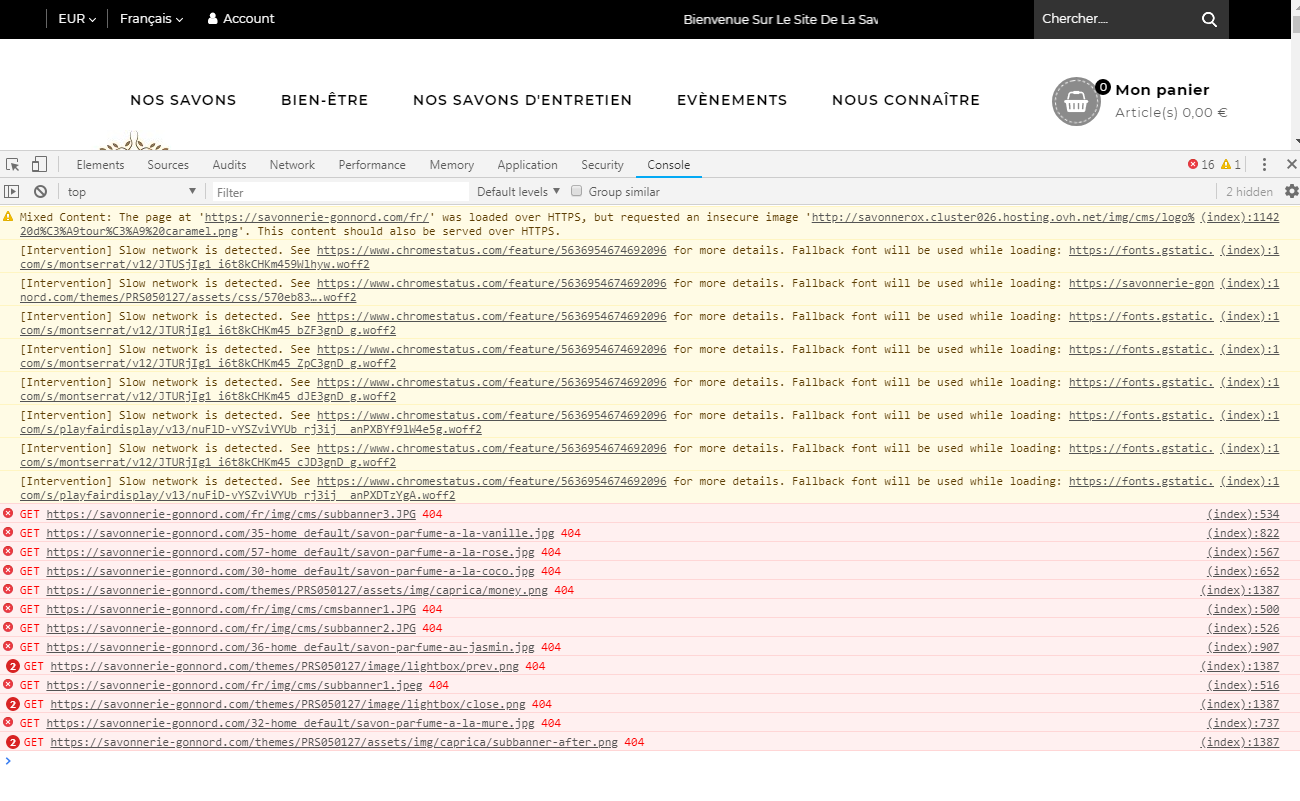Follow the subbanner3.JPG 404 URL link
1300x801 pixels.
pyautogui.click(x=231, y=514)
